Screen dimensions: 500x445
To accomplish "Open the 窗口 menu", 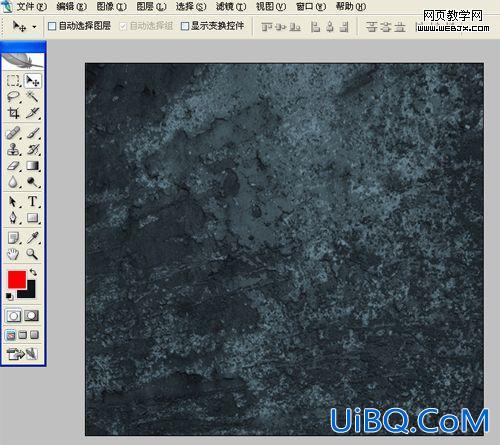I will [311, 6].
